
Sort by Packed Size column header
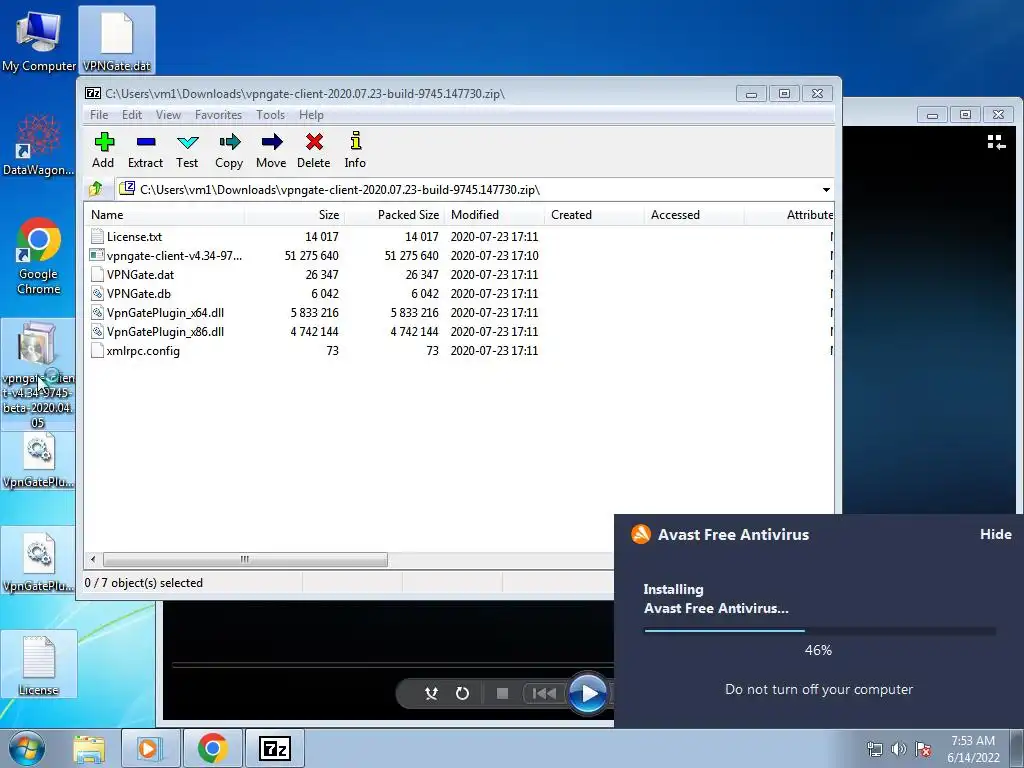pos(394,215)
